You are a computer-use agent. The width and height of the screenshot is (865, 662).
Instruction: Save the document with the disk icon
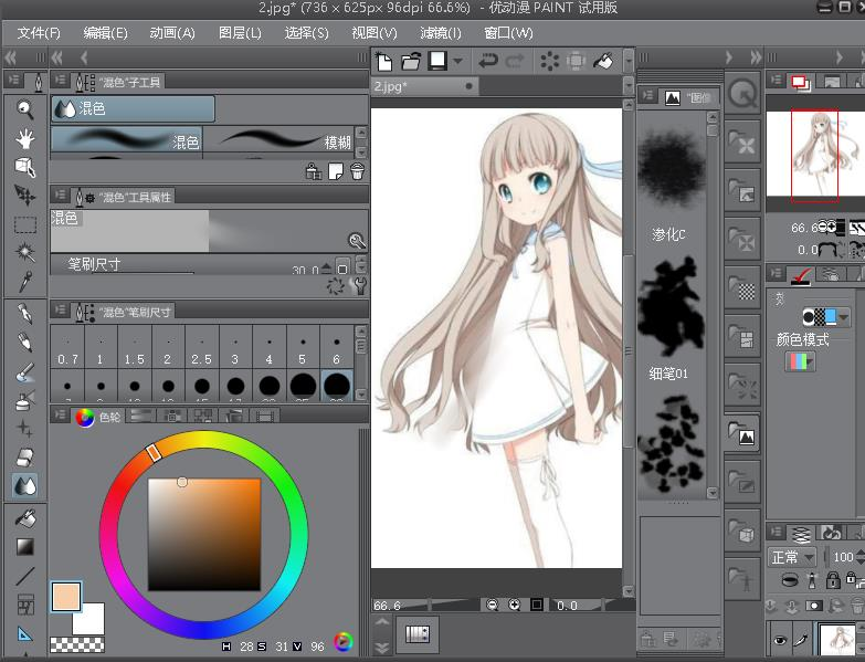pos(438,61)
